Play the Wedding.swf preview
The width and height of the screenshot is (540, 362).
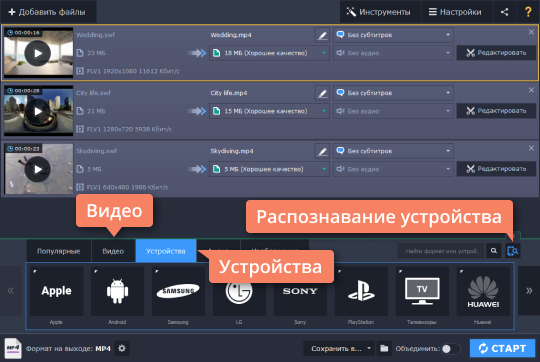coord(38,53)
